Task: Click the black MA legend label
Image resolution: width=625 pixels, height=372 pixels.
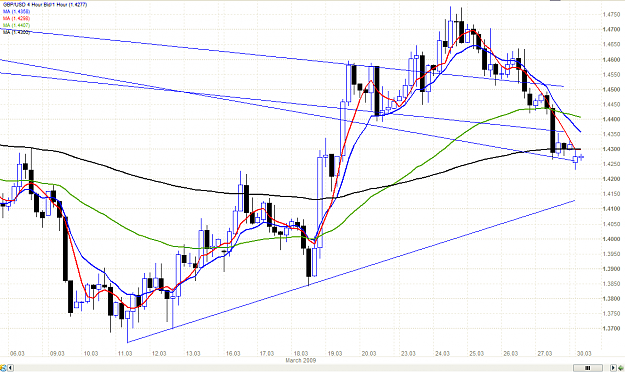Action: [16, 32]
